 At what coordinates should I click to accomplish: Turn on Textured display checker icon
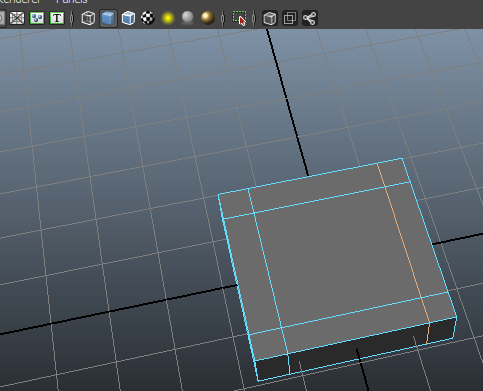[148, 18]
